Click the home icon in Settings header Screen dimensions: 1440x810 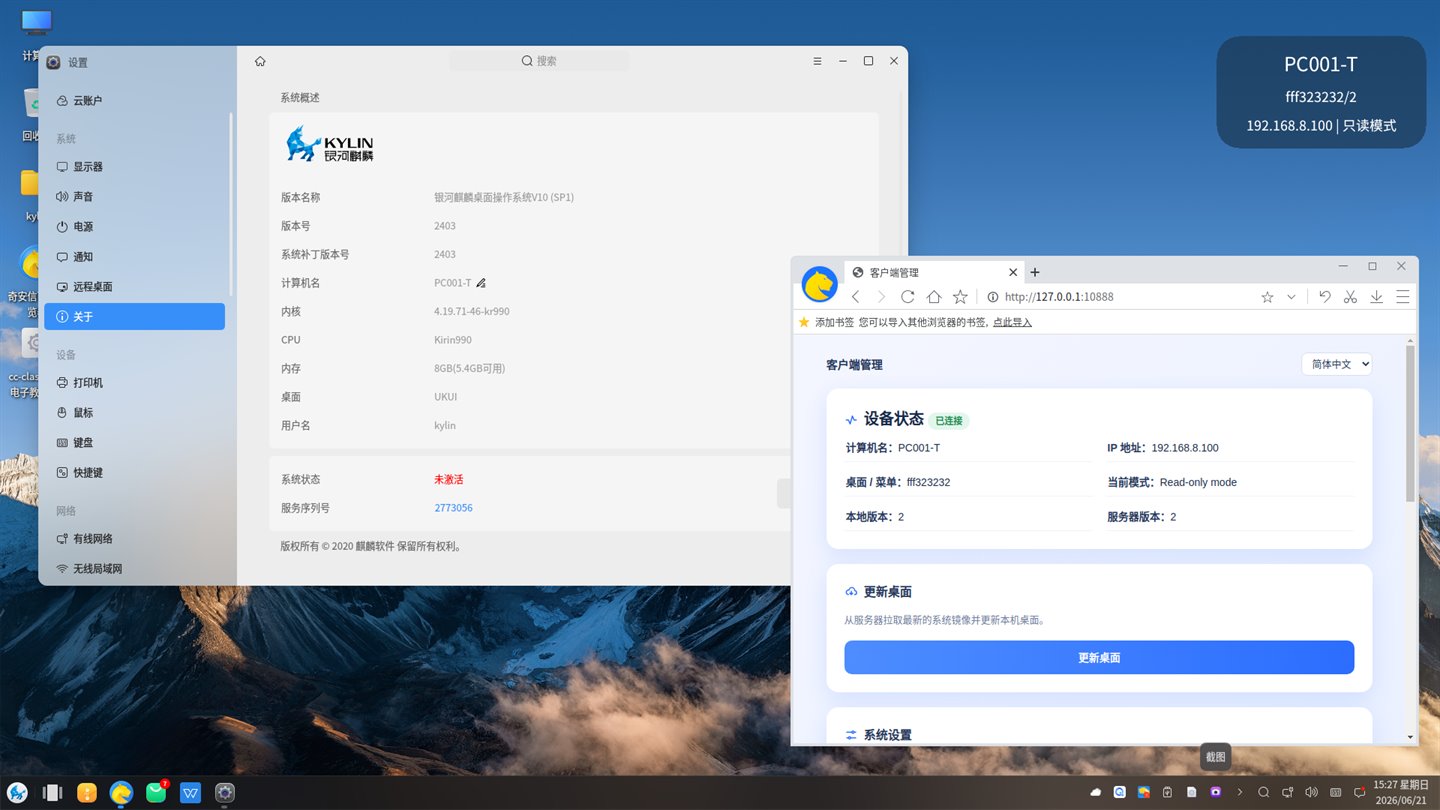coord(260,61)
